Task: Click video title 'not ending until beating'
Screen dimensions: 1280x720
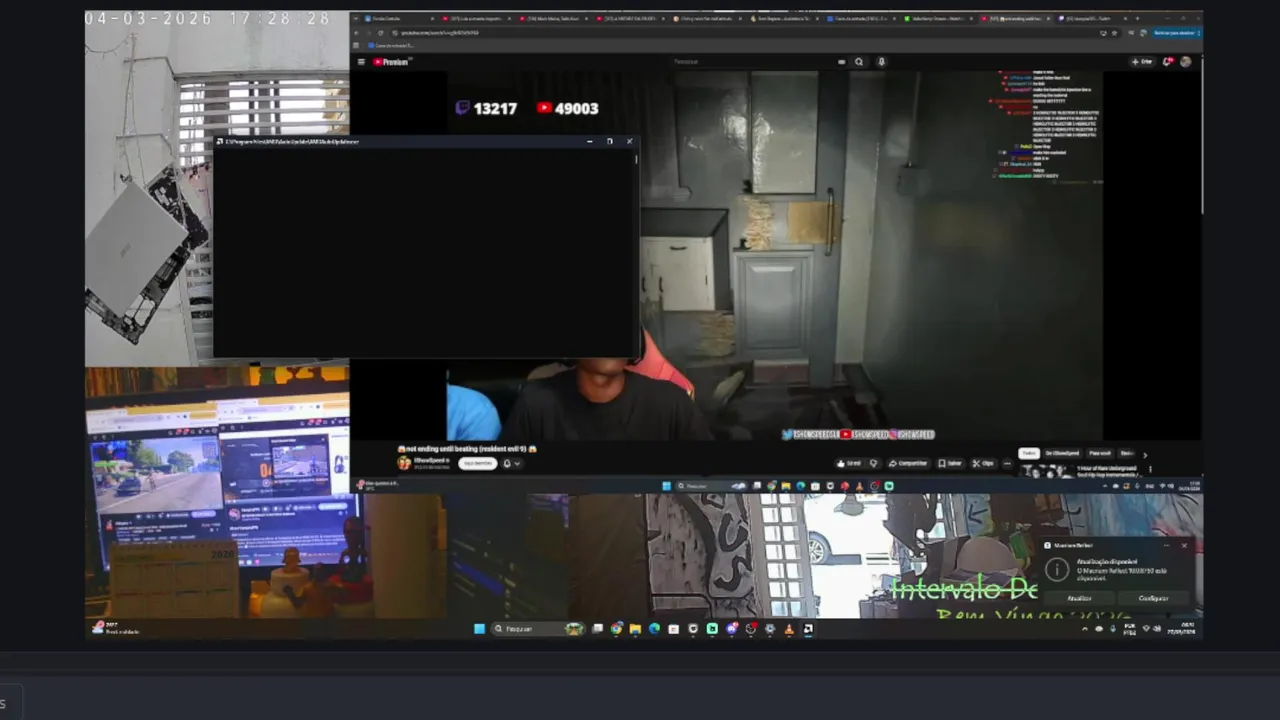Action: click(x=467, y=449)
